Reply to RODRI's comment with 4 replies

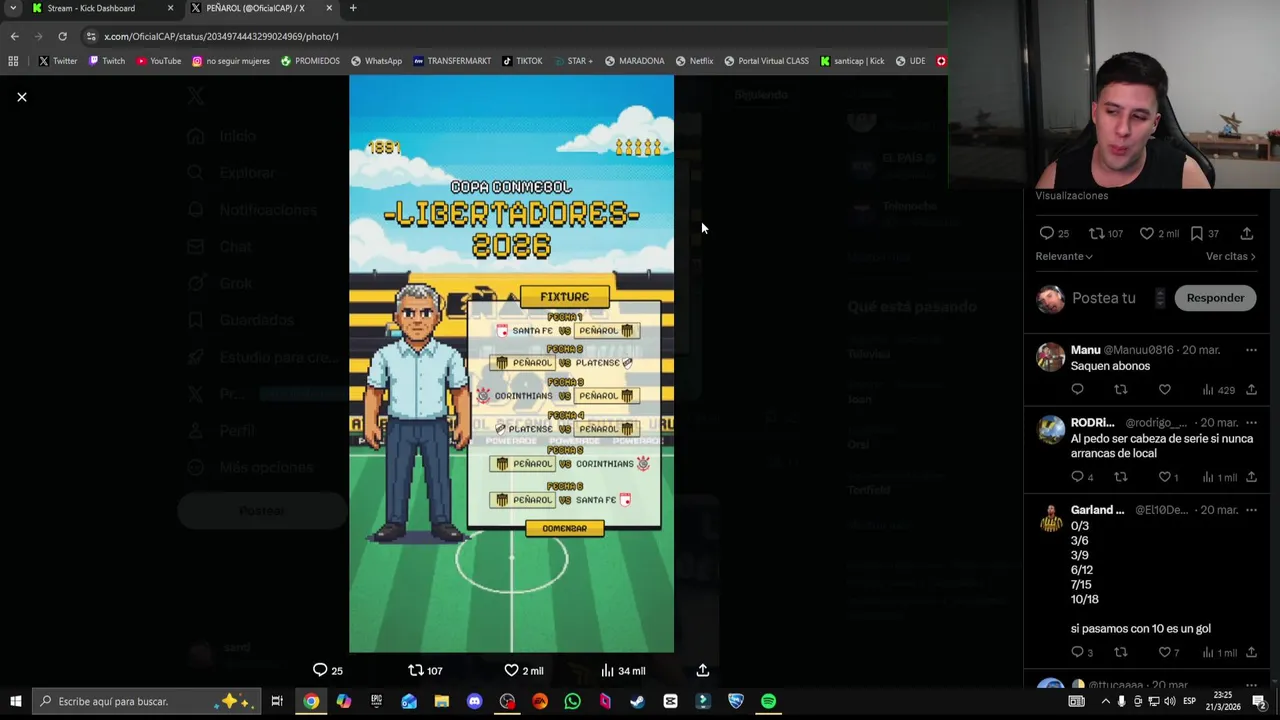[1077, 477]
